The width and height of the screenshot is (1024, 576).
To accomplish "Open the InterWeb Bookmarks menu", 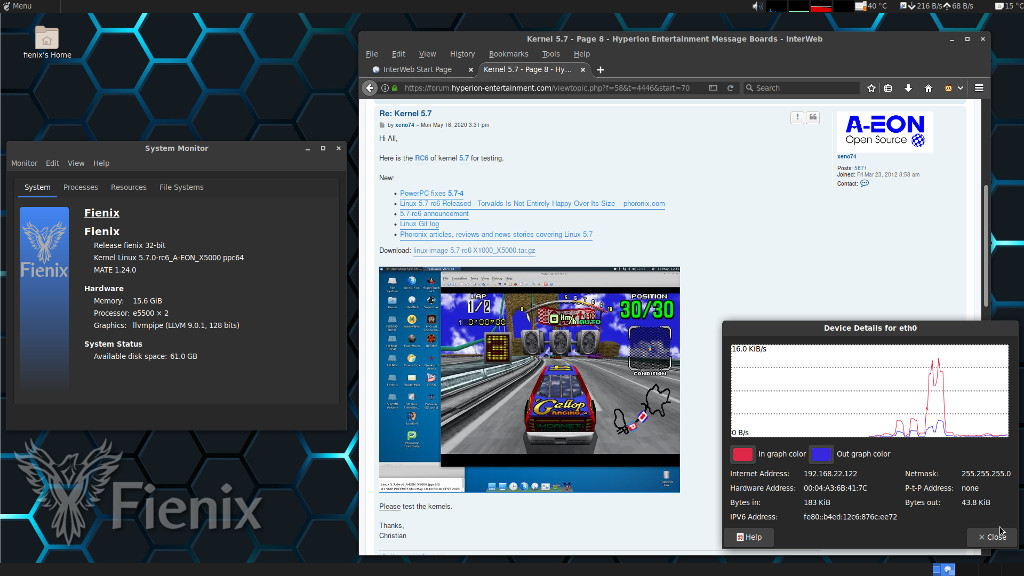I will pyautogui.click(x=508, y=54).
